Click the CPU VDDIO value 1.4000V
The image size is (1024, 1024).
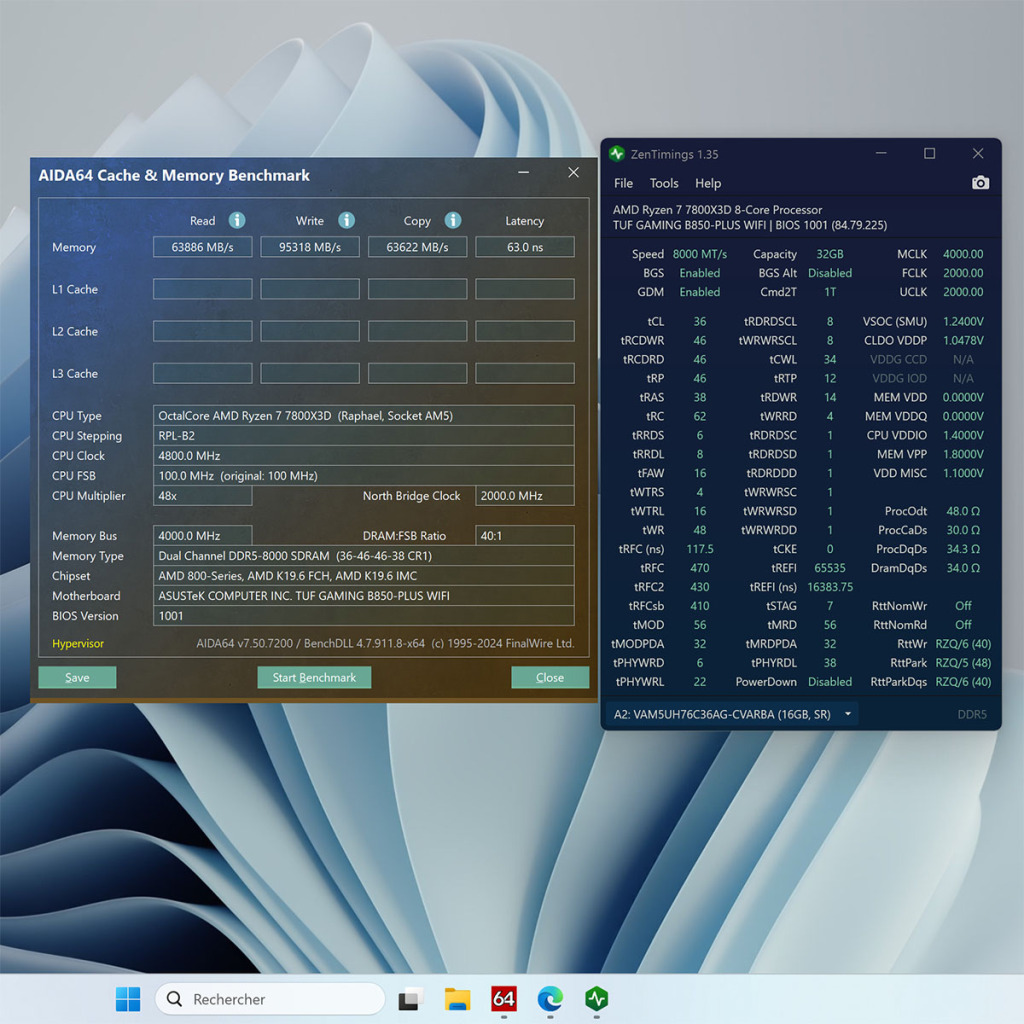963,435
